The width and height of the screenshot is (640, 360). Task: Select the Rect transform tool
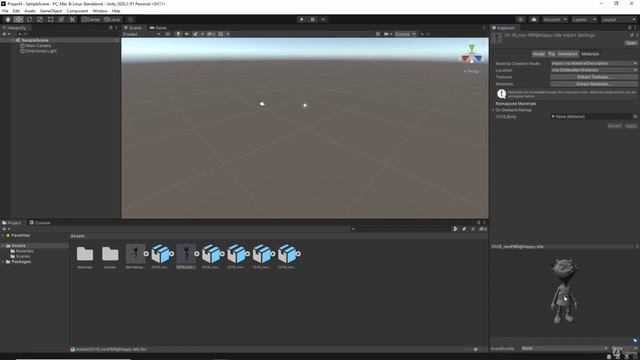point(51,20)
